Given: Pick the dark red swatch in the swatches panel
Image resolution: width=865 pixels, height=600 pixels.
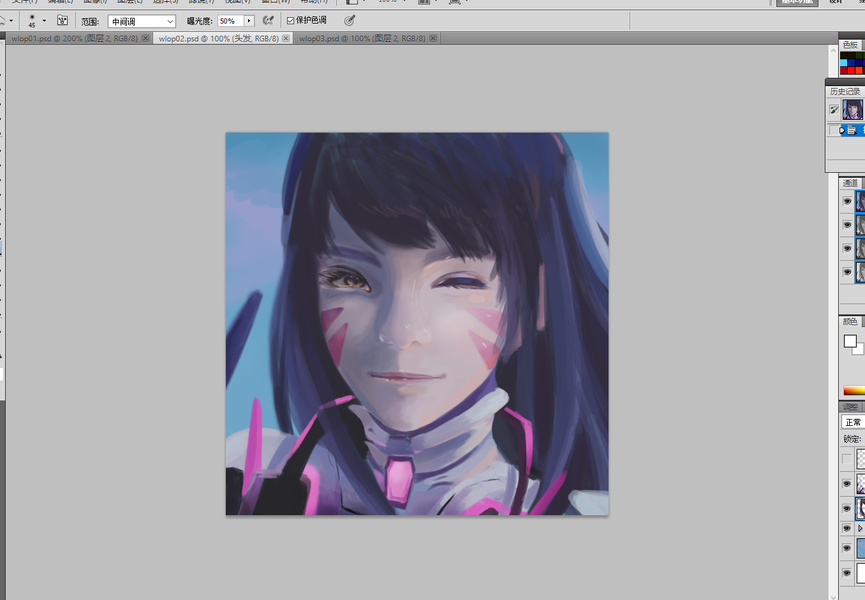Looking at the screenshot, I should coord(843,70).
